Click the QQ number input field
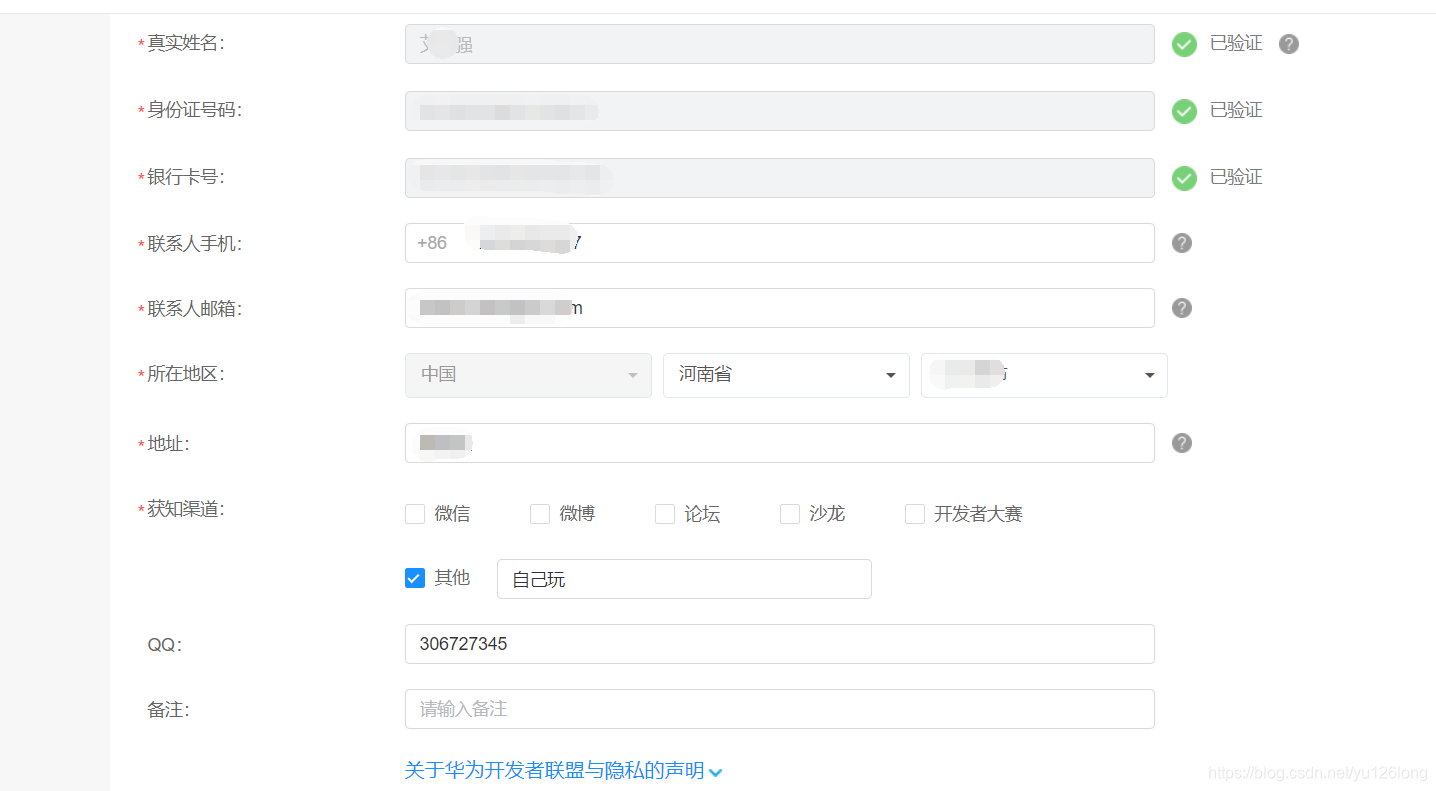The height and width of the screenshot is (791, 1436). click(x=780, y=644)
